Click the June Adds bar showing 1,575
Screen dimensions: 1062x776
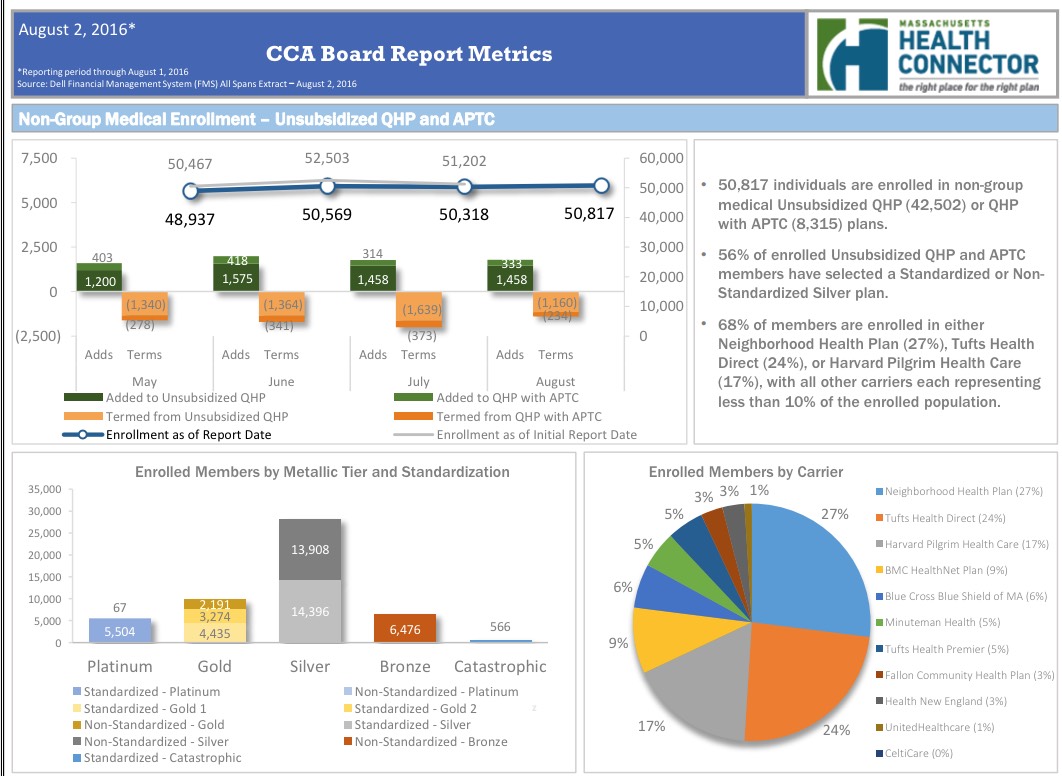coord(236,279)
